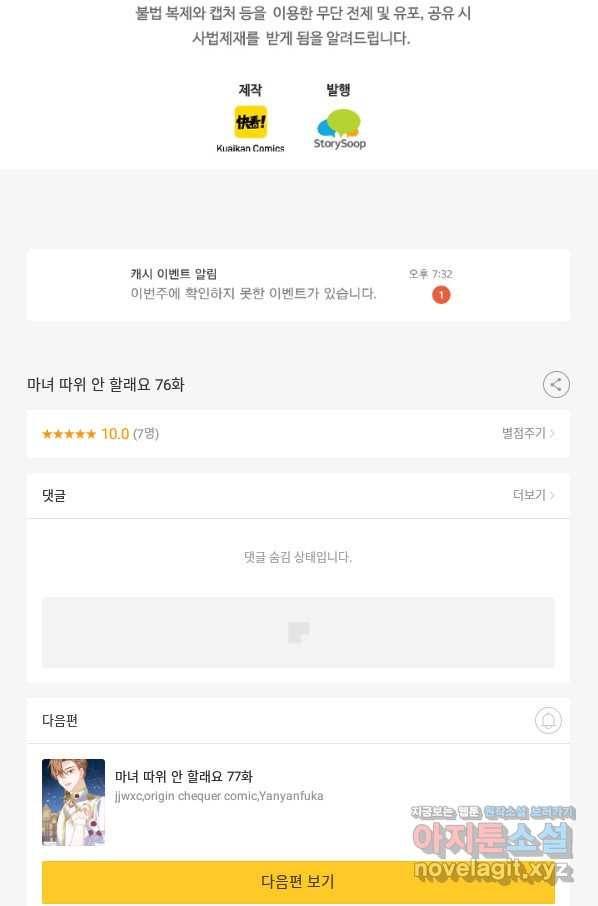Toggle the next-episode notification bell
This screenshot has width=598, height=906.
point(548,721)
